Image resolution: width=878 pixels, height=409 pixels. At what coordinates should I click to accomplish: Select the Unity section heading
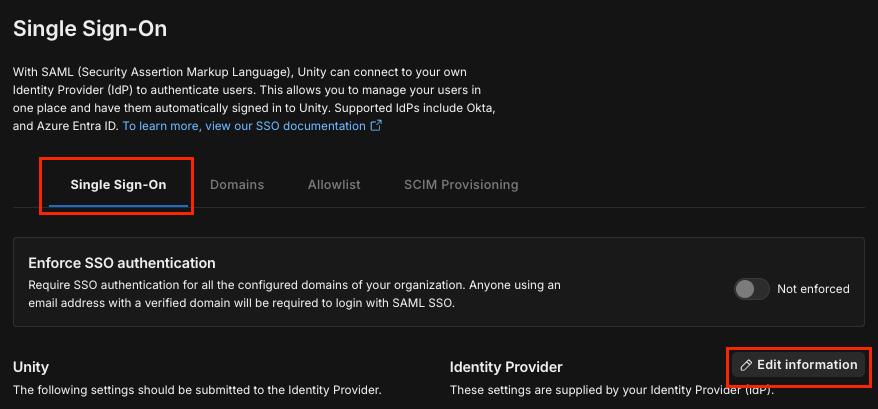[31, 367]
